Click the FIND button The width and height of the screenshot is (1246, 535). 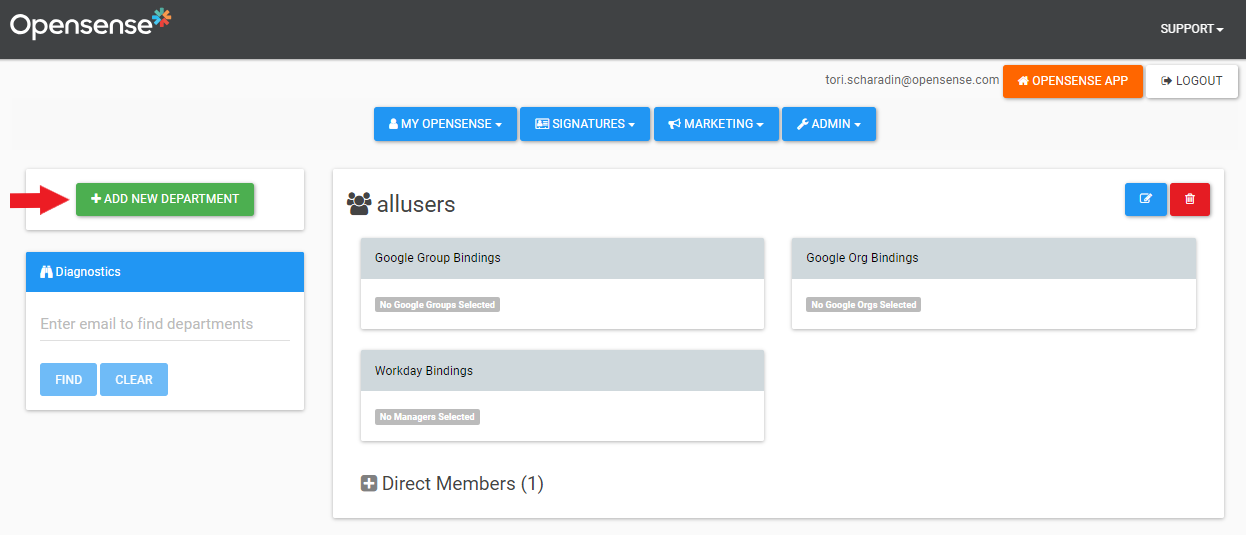point(69,380)
